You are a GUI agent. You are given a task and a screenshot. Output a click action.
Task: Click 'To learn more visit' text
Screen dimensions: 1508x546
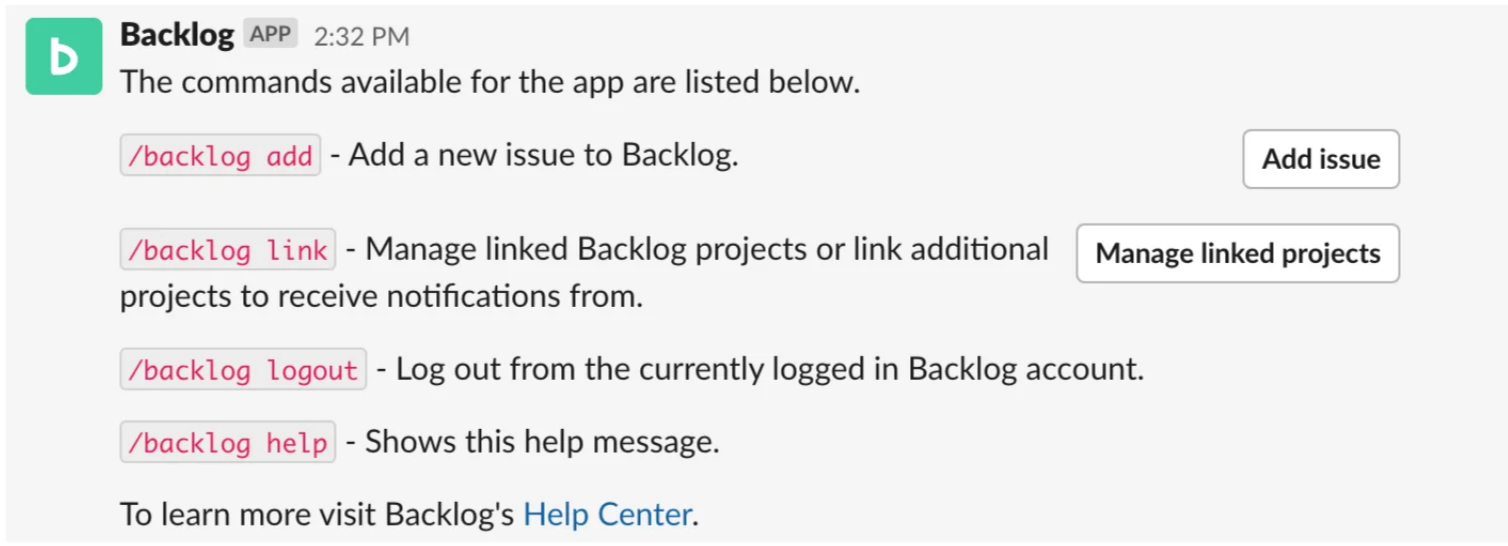tap(250, 515)
